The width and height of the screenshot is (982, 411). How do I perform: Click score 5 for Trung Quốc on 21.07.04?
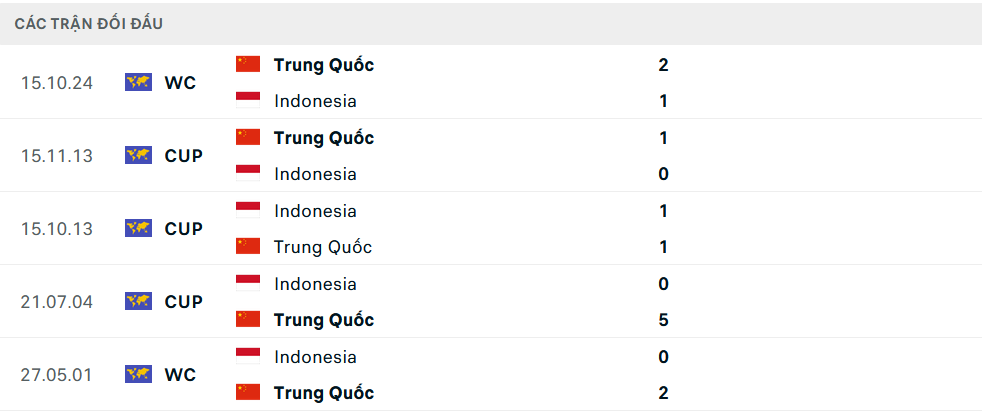(664, 320)
